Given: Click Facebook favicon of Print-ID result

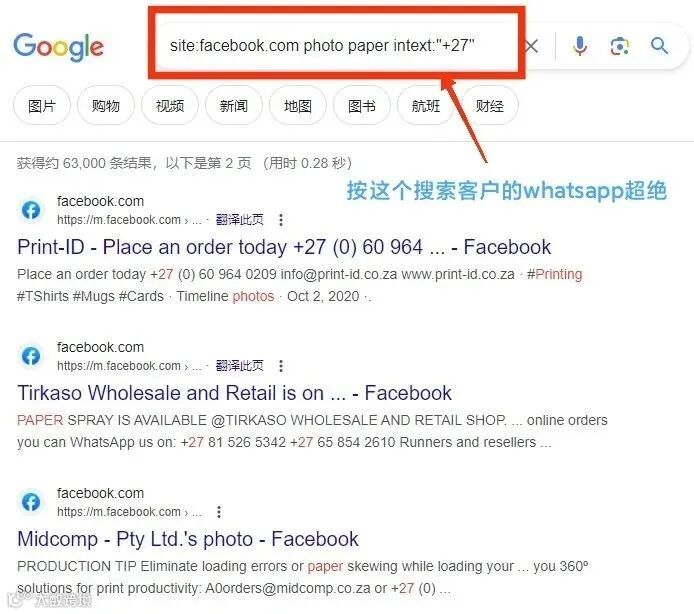Looking at the screenshot, I should click(x=31, y=210).
